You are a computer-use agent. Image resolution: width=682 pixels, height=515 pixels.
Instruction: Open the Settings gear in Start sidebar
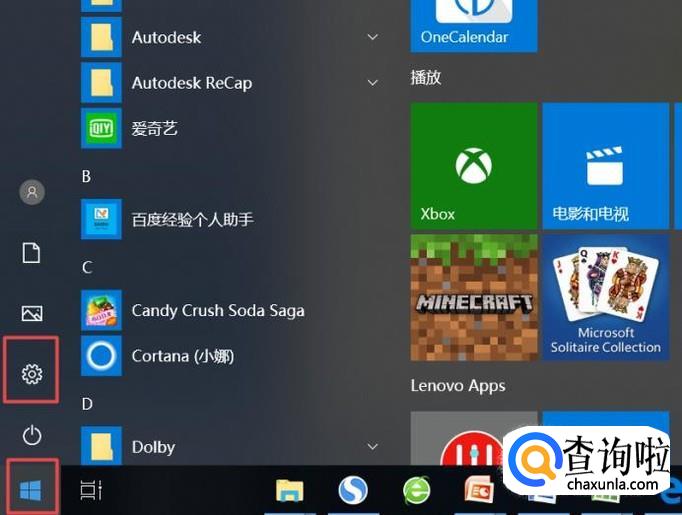pos(32,374)
